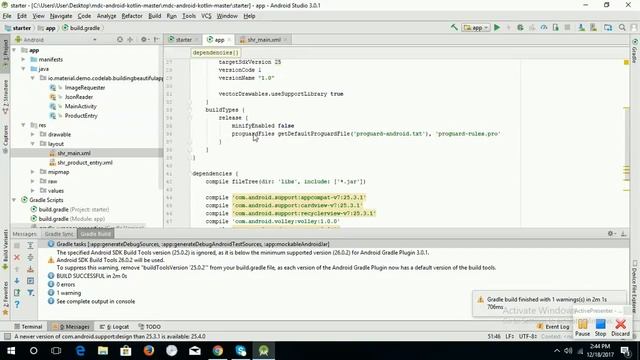
Task: Select shr_product_entry.xml in layout folder
Action: tap(84, 162)
